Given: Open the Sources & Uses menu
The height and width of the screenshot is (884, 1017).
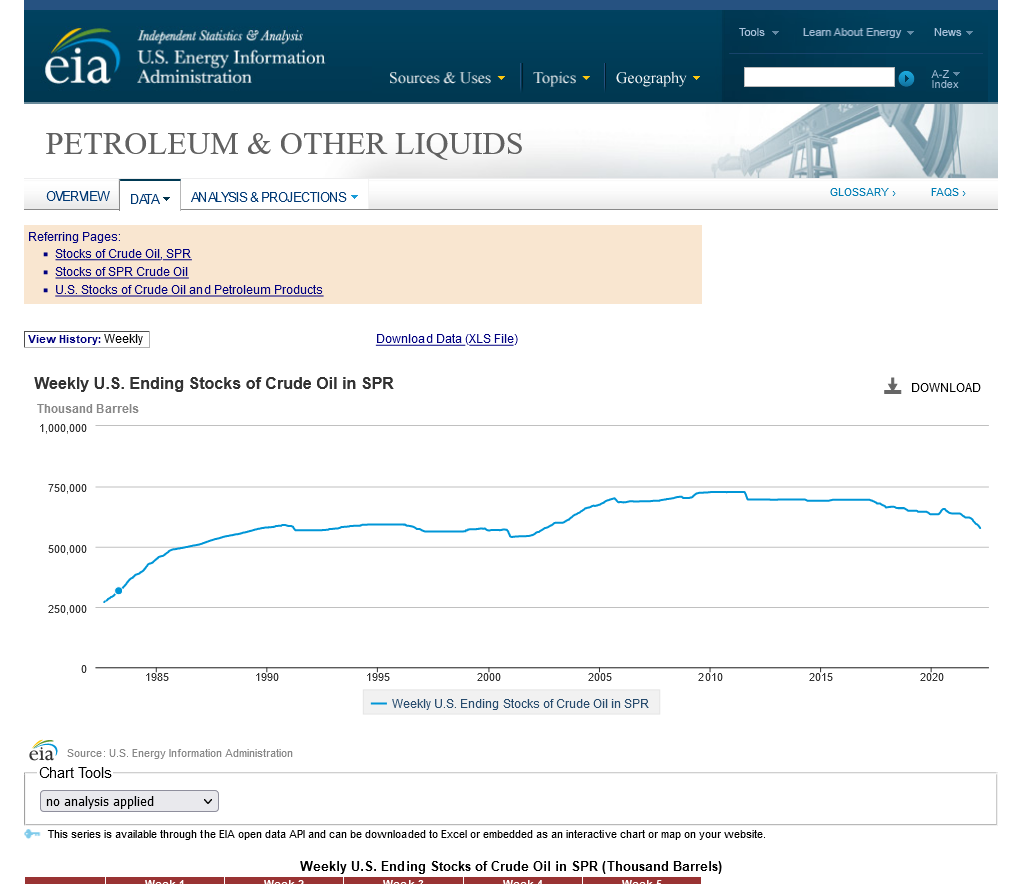Looking at the screenshot, I should pos(447,78).
